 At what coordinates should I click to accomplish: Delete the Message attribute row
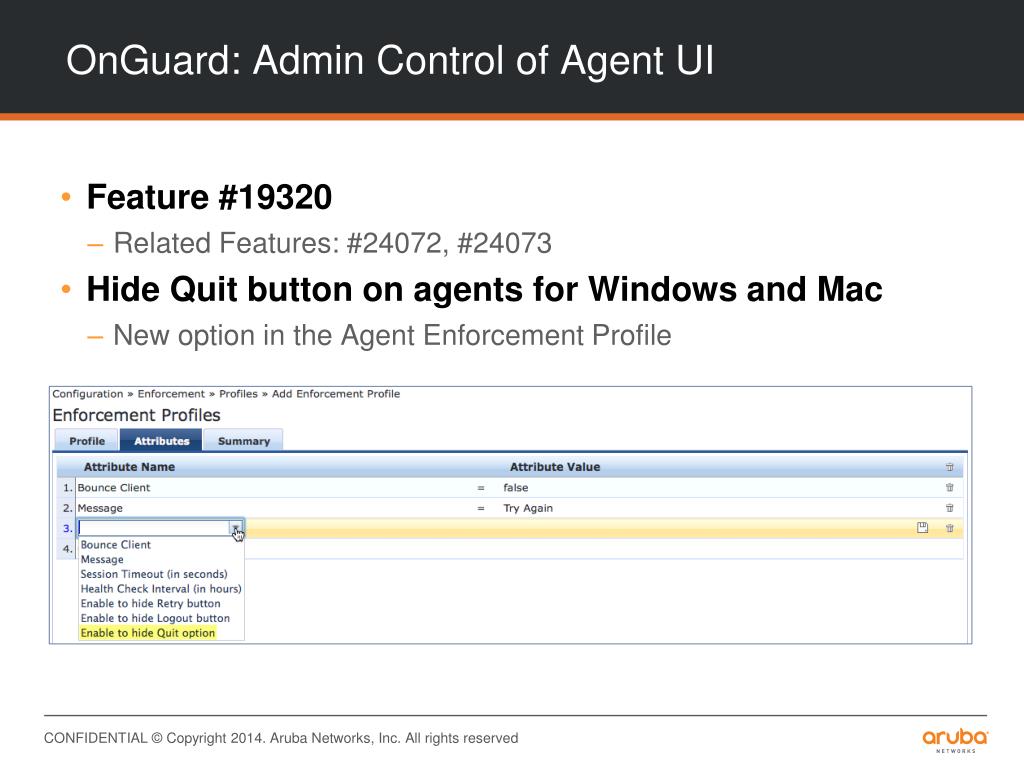pos(950,507)
